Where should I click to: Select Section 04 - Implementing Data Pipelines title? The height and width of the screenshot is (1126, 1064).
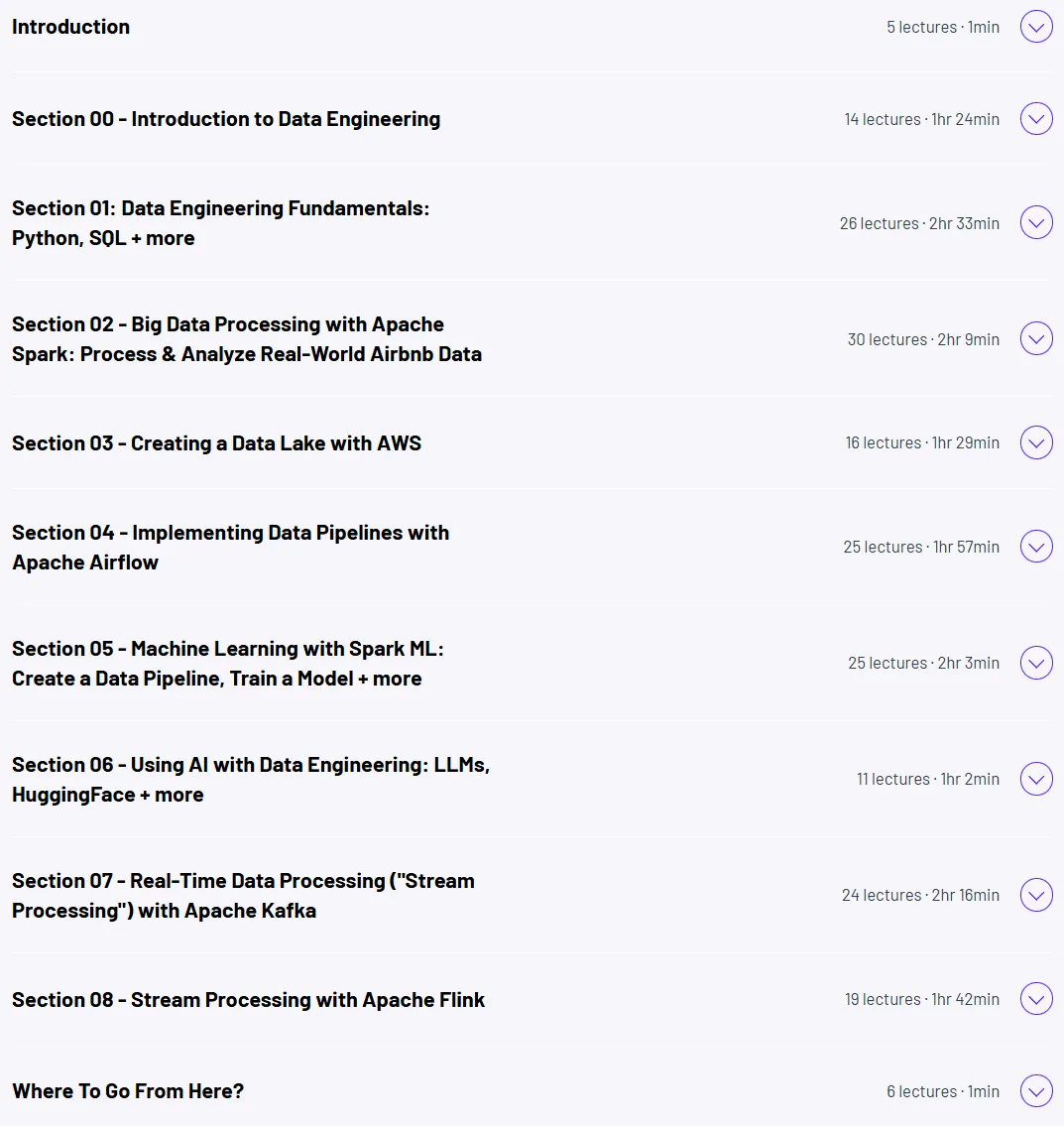(x=230, y=548)
